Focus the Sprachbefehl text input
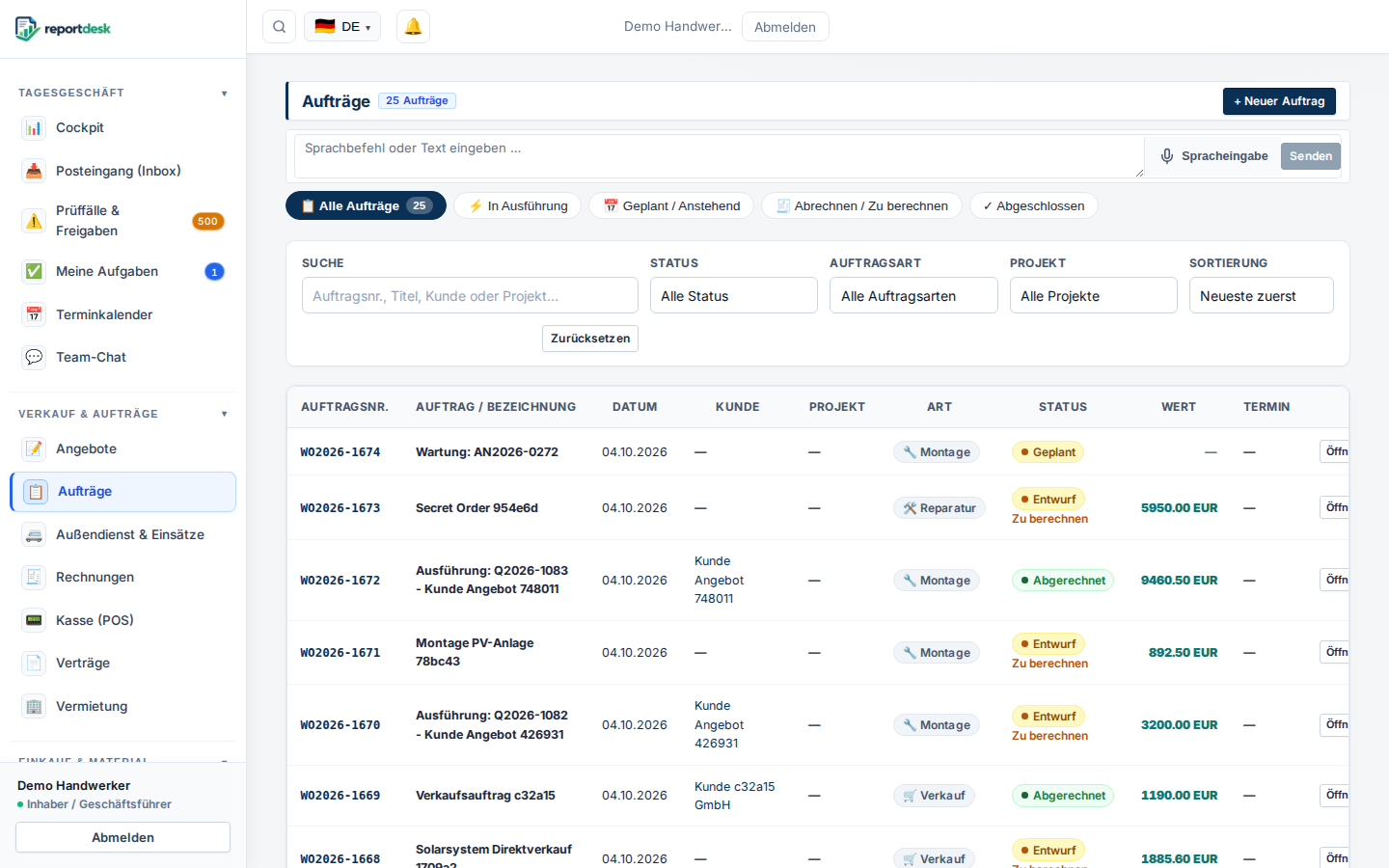 [719, 156]
